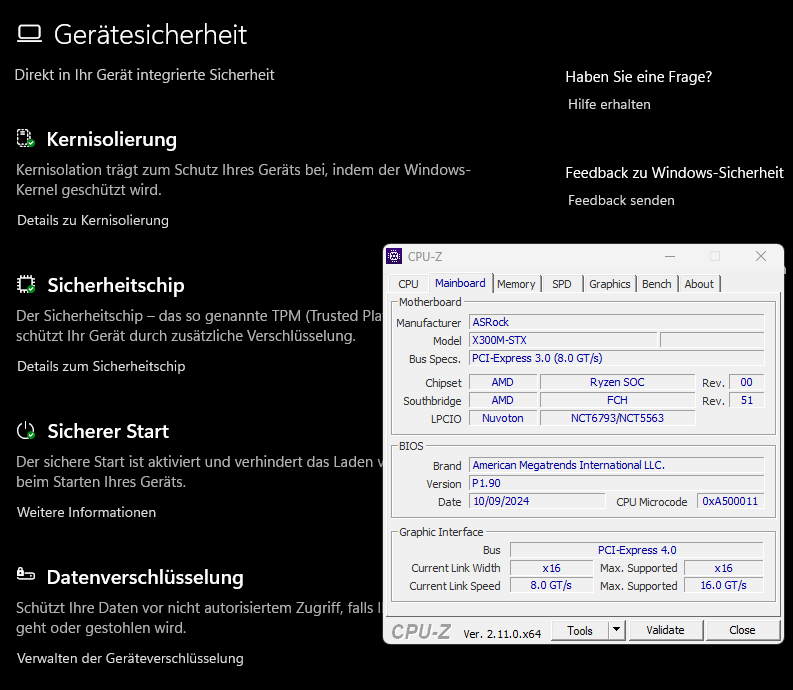Minimize the CPU-Z window
The height and width of the screenshot is (690, 793).
pos(670,256)
